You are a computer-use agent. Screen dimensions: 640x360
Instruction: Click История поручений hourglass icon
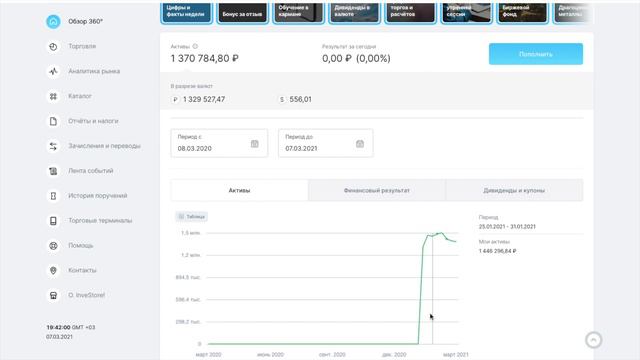pos(53,196)
